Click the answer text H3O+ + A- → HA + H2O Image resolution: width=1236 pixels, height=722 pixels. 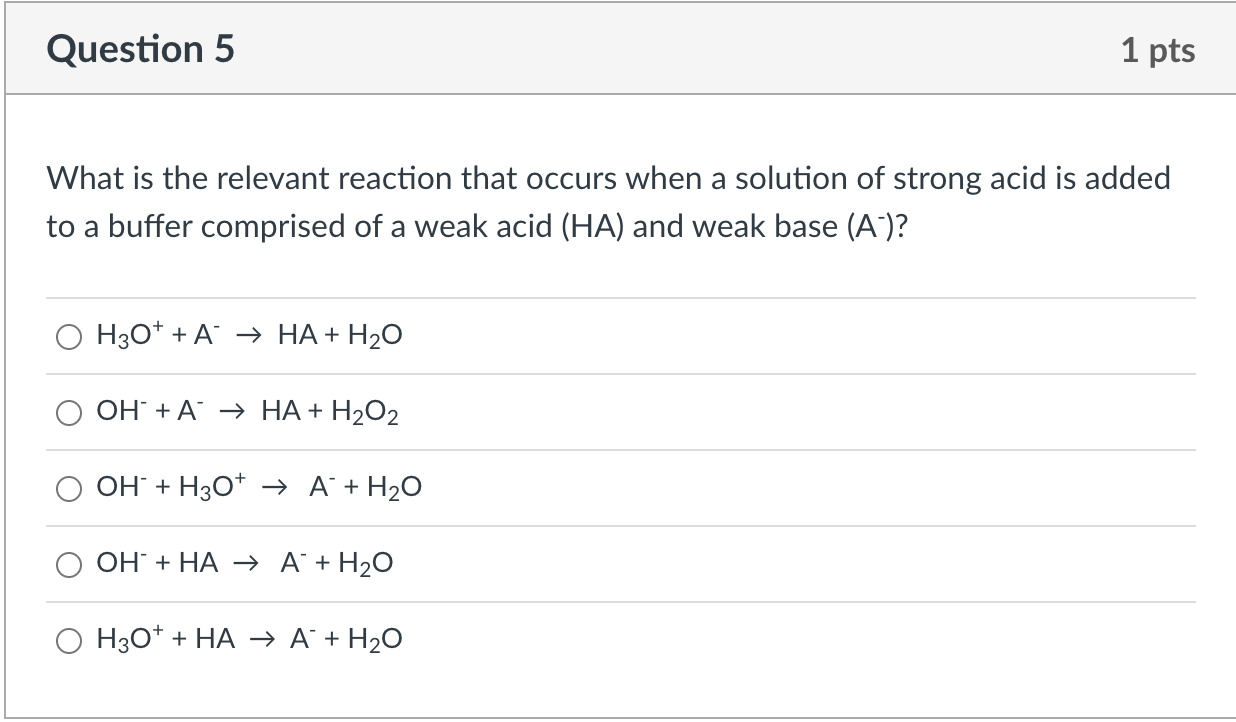[249, 336]
